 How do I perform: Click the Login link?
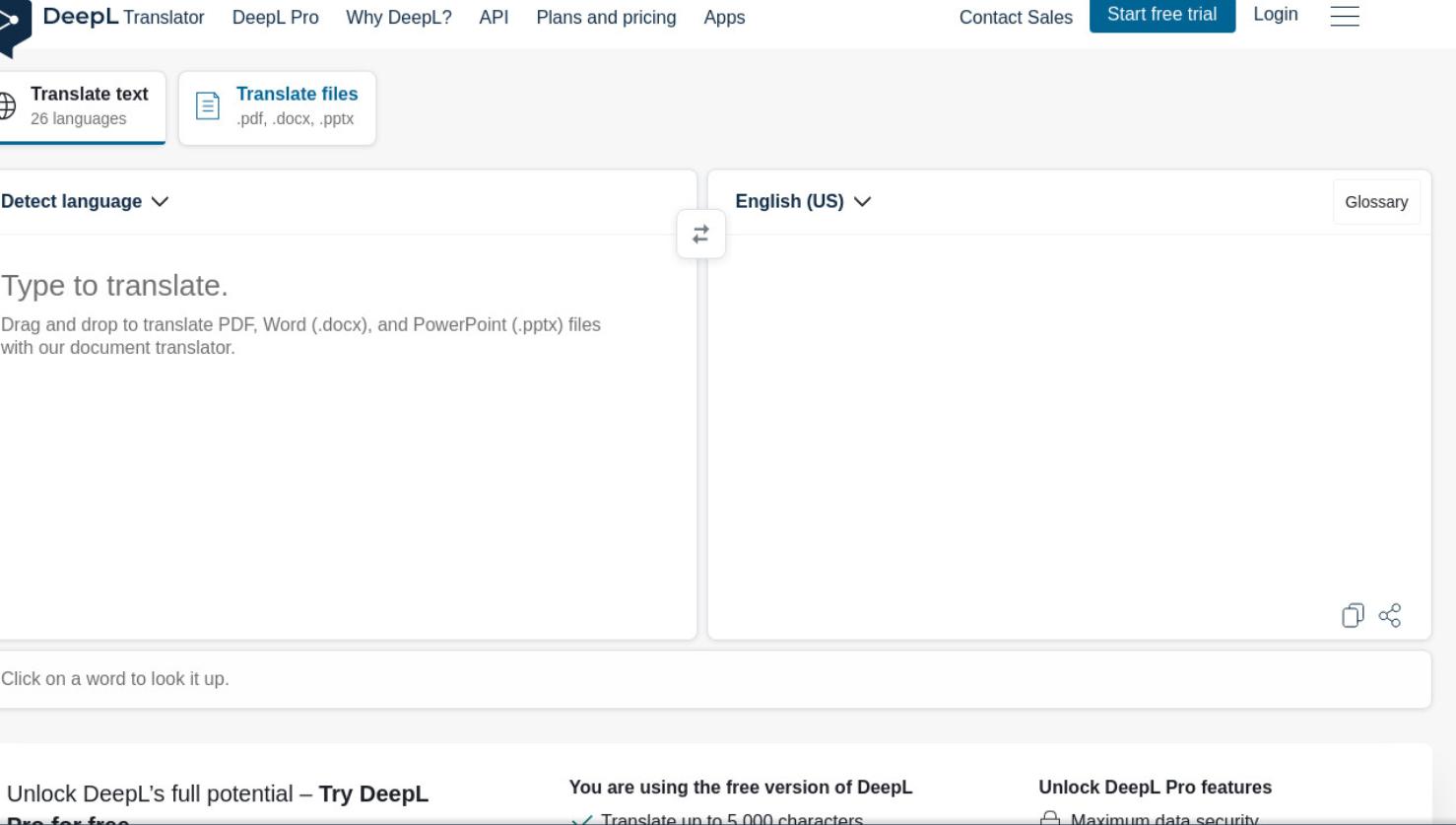pos(1276,15)
